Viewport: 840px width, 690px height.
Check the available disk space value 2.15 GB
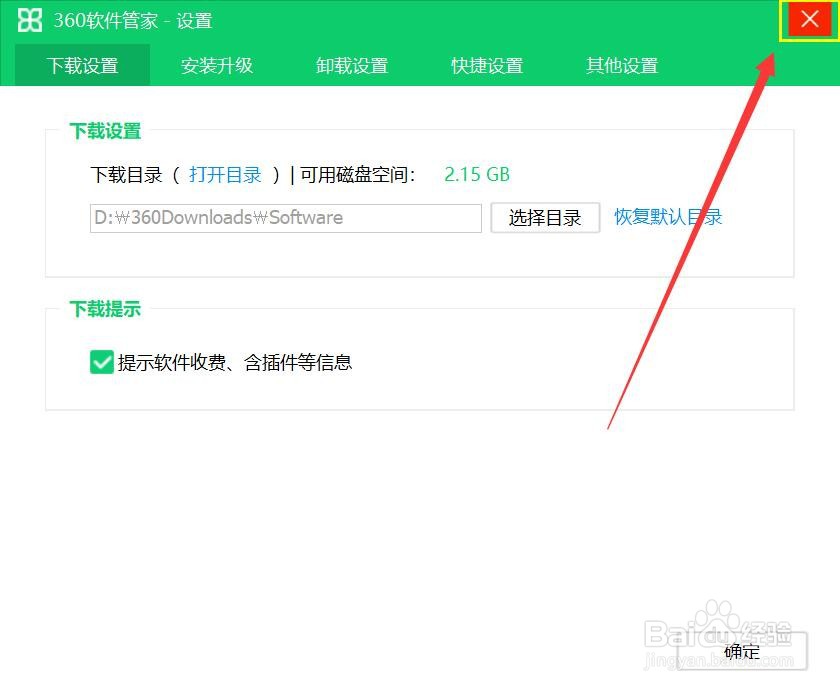(477, 174)
